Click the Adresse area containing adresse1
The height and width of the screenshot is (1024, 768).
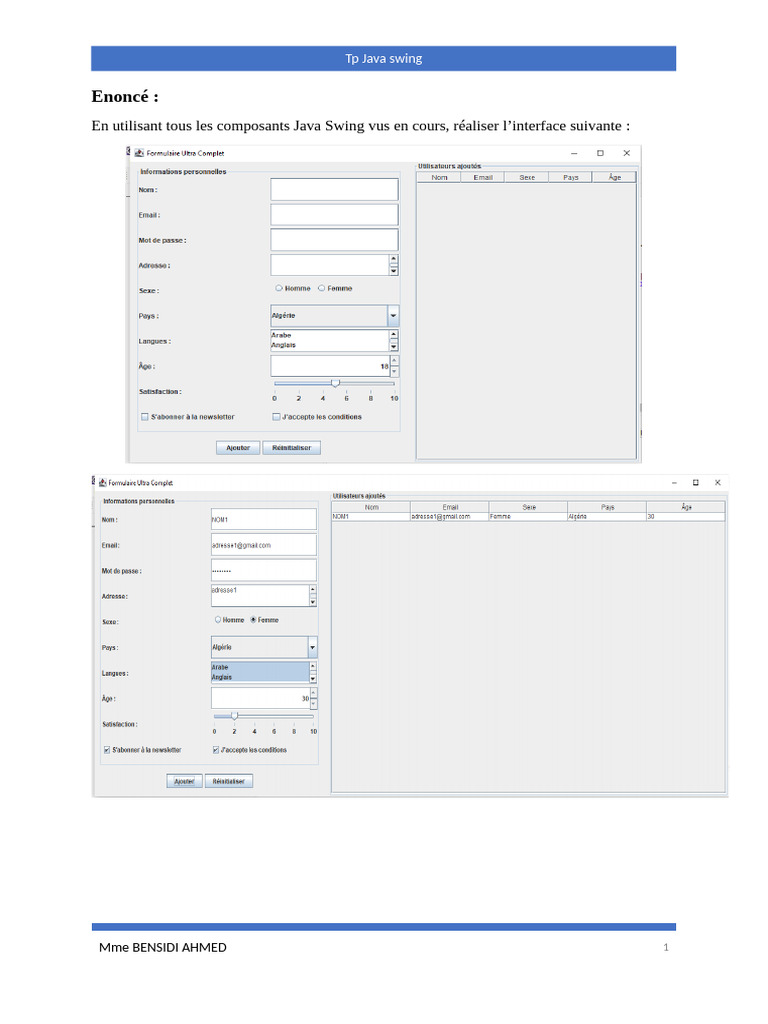coord(260,595)
